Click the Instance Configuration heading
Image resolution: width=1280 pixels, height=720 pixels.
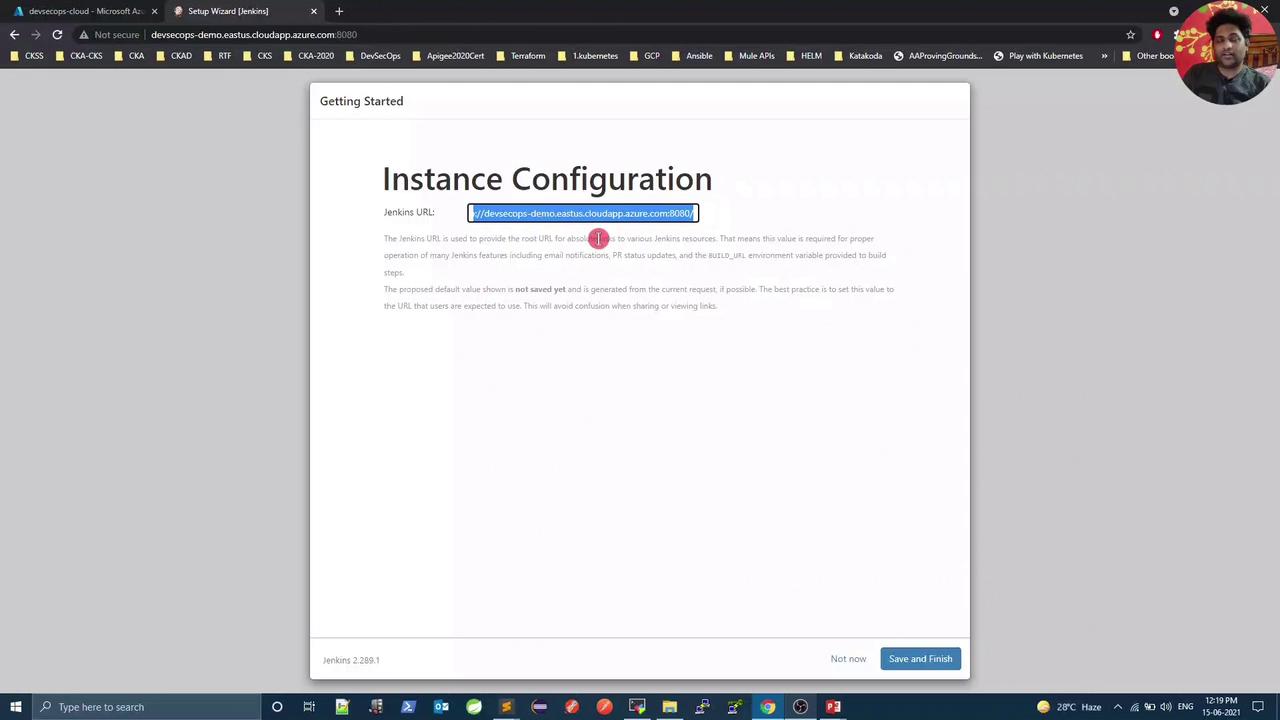point(547,179)
